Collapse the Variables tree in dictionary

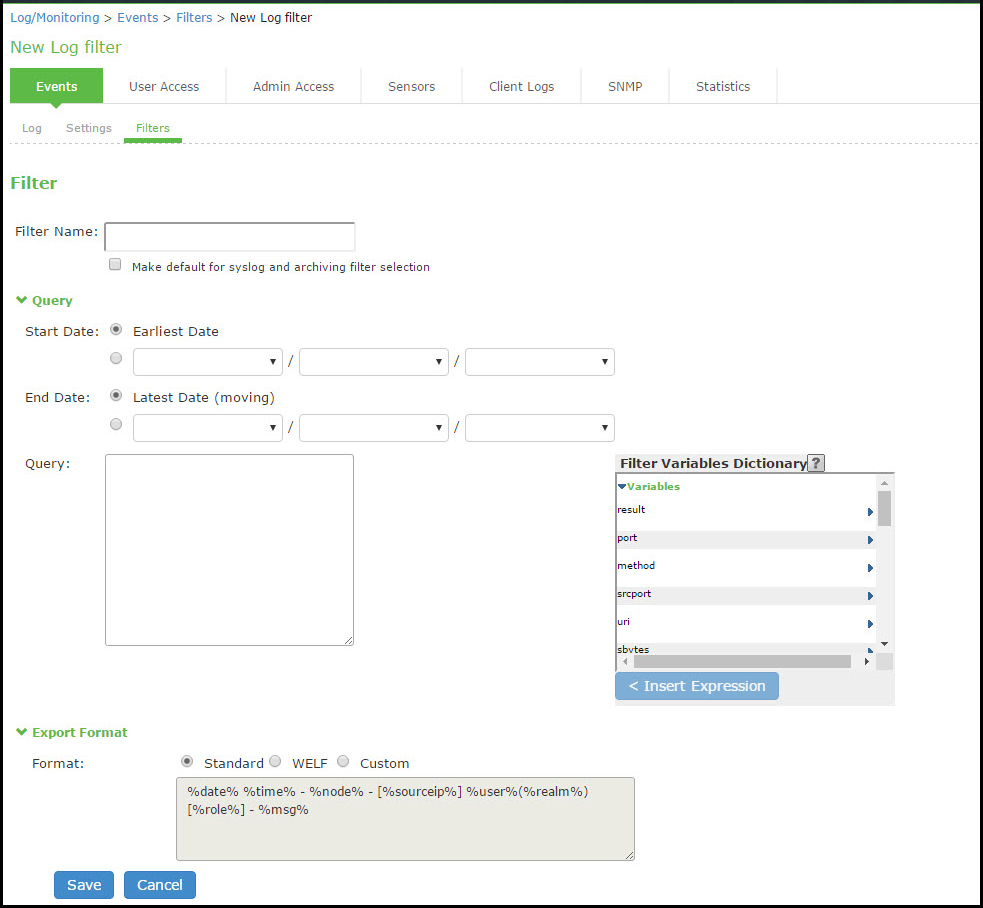coord(622,487)
